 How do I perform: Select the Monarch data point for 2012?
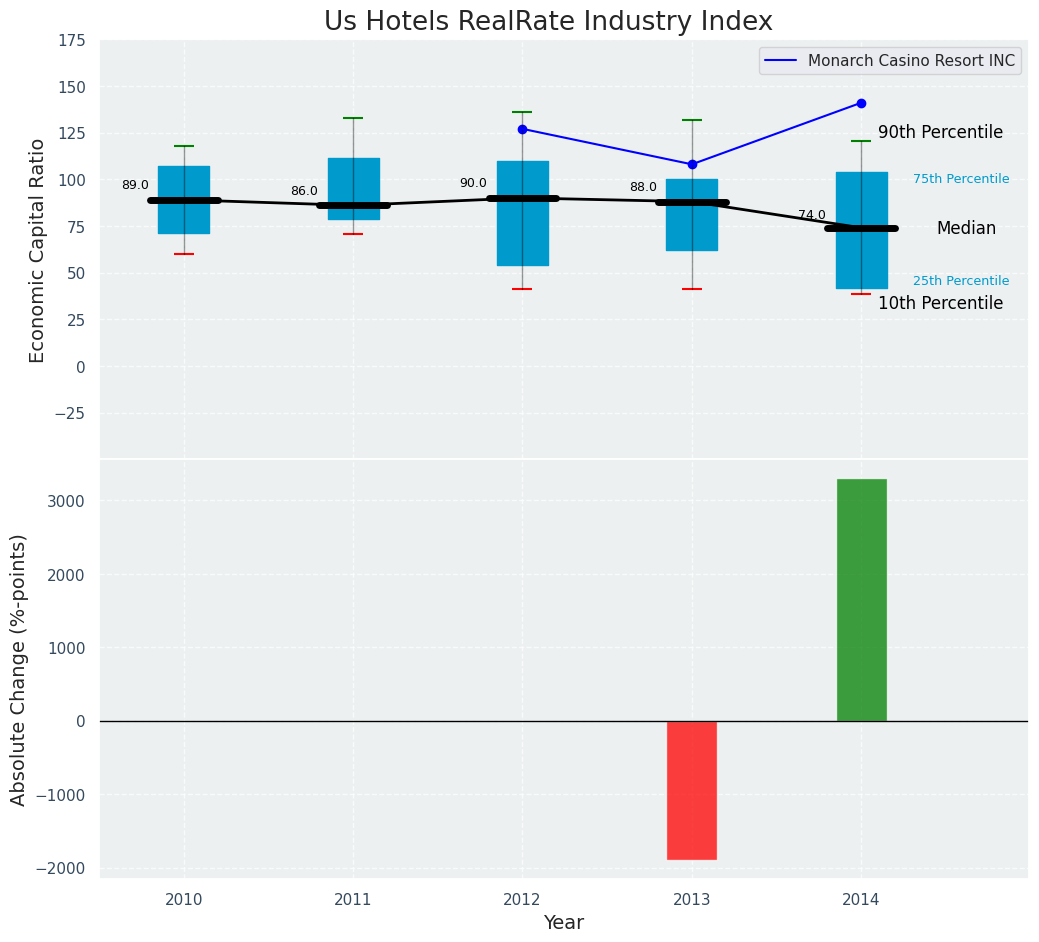(522, 129)
